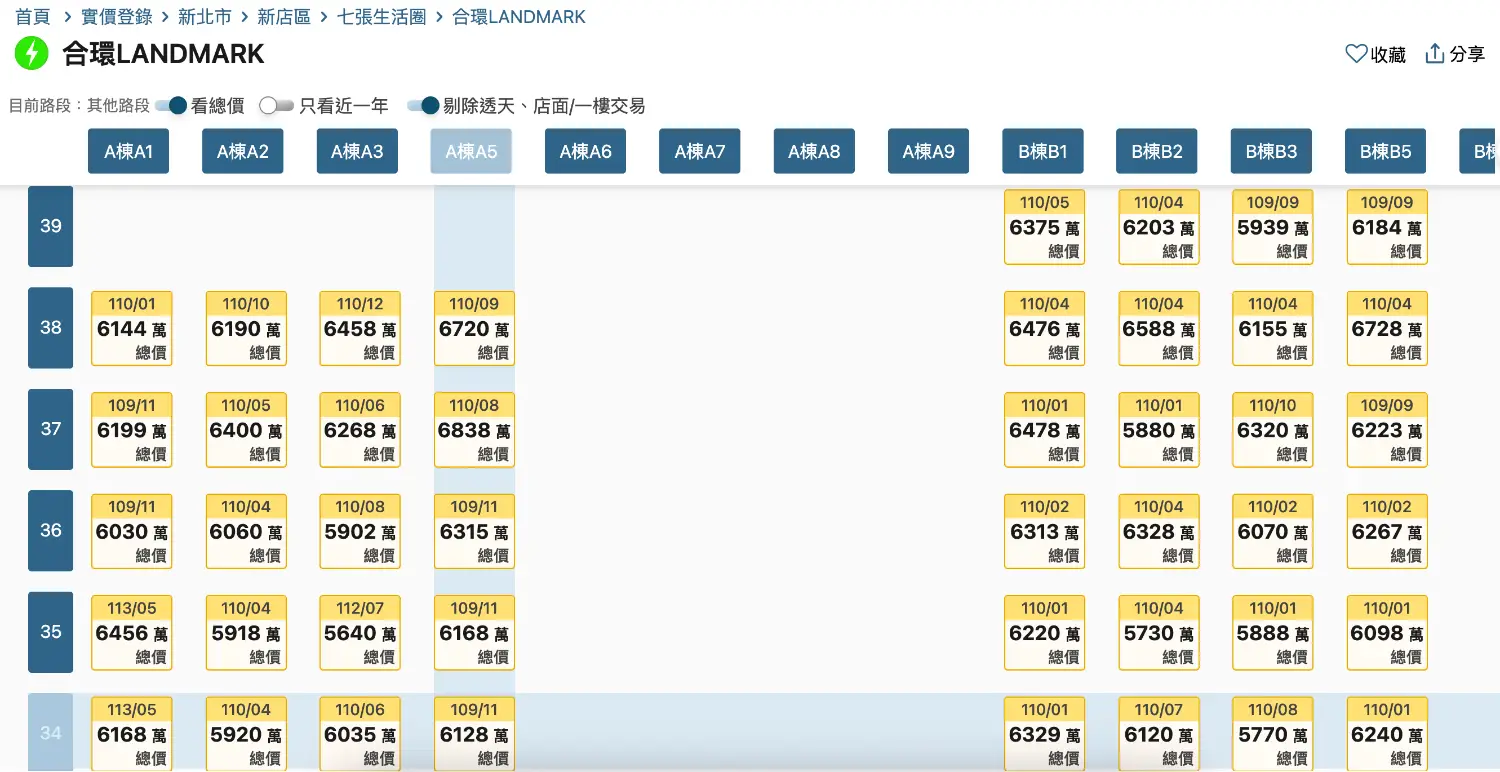Open the 6267 萬 transaction card
The height and width of the screenshot is (772, 1500).
point(1387,531)
